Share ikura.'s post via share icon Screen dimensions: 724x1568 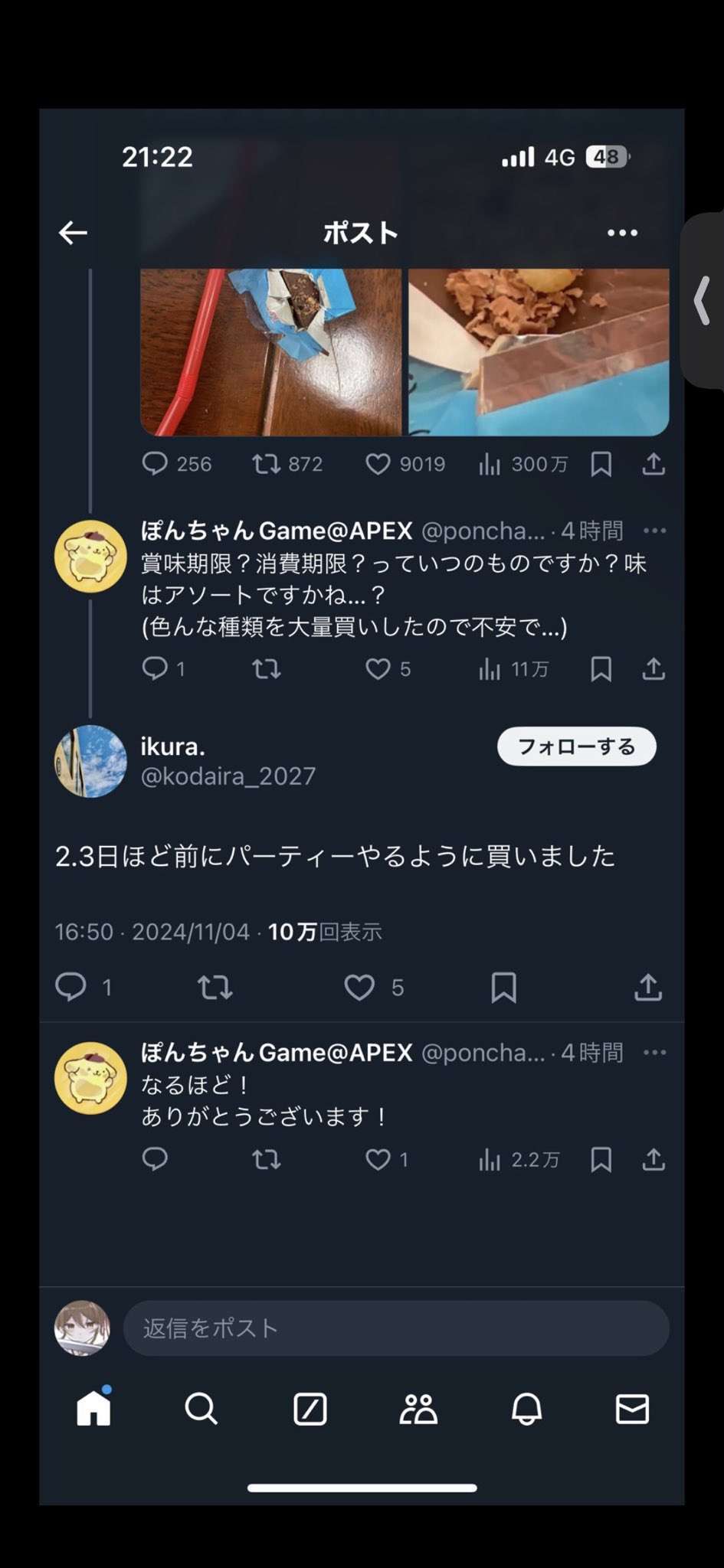648,988
